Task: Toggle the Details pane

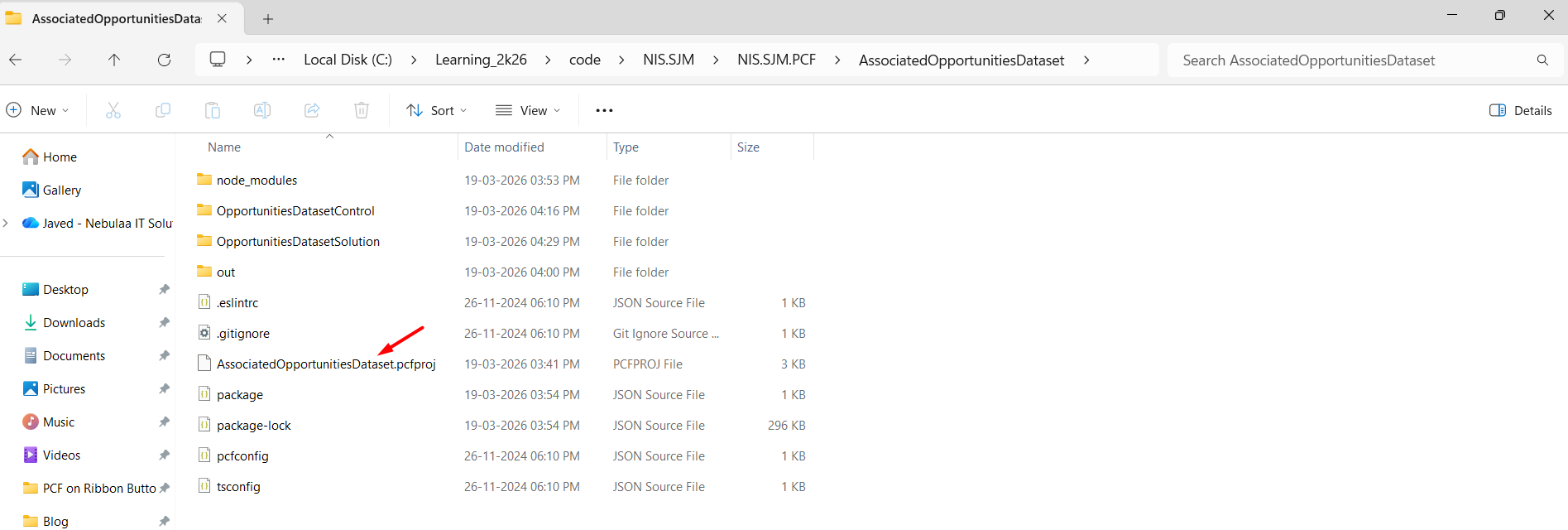Action: click(1520, 110)
